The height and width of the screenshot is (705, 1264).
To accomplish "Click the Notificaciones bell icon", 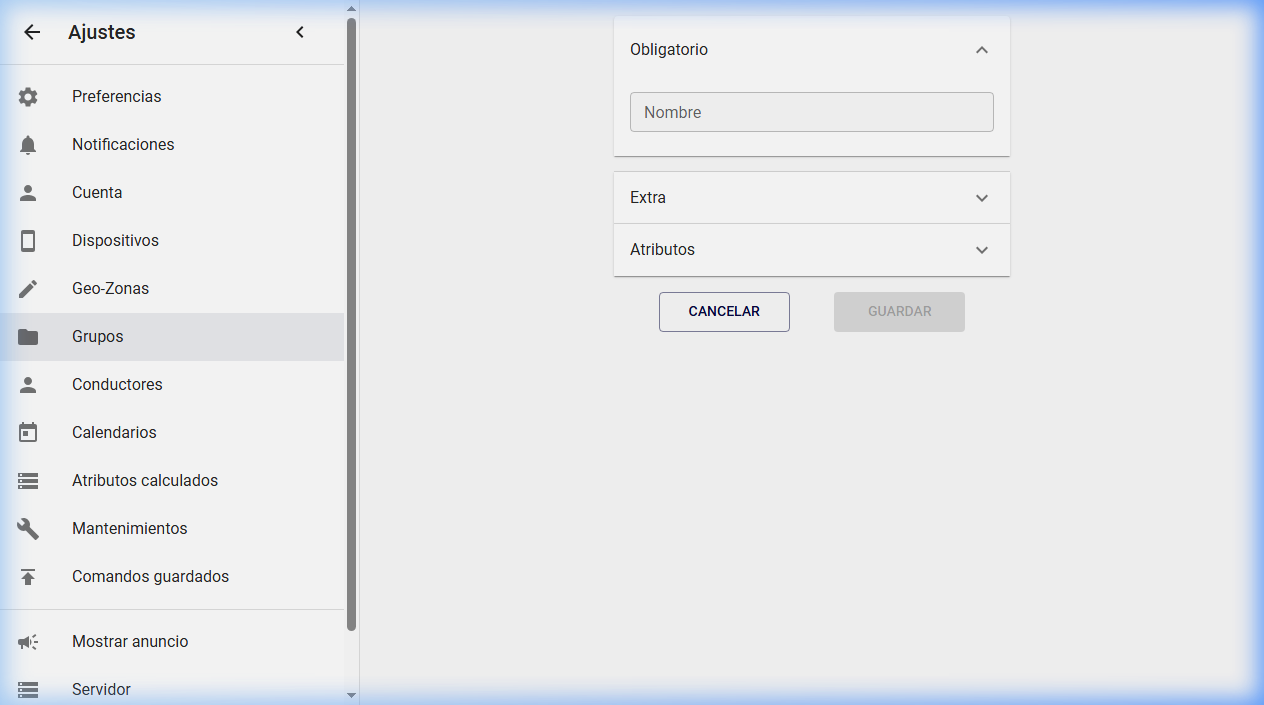I will coord(28,145).
